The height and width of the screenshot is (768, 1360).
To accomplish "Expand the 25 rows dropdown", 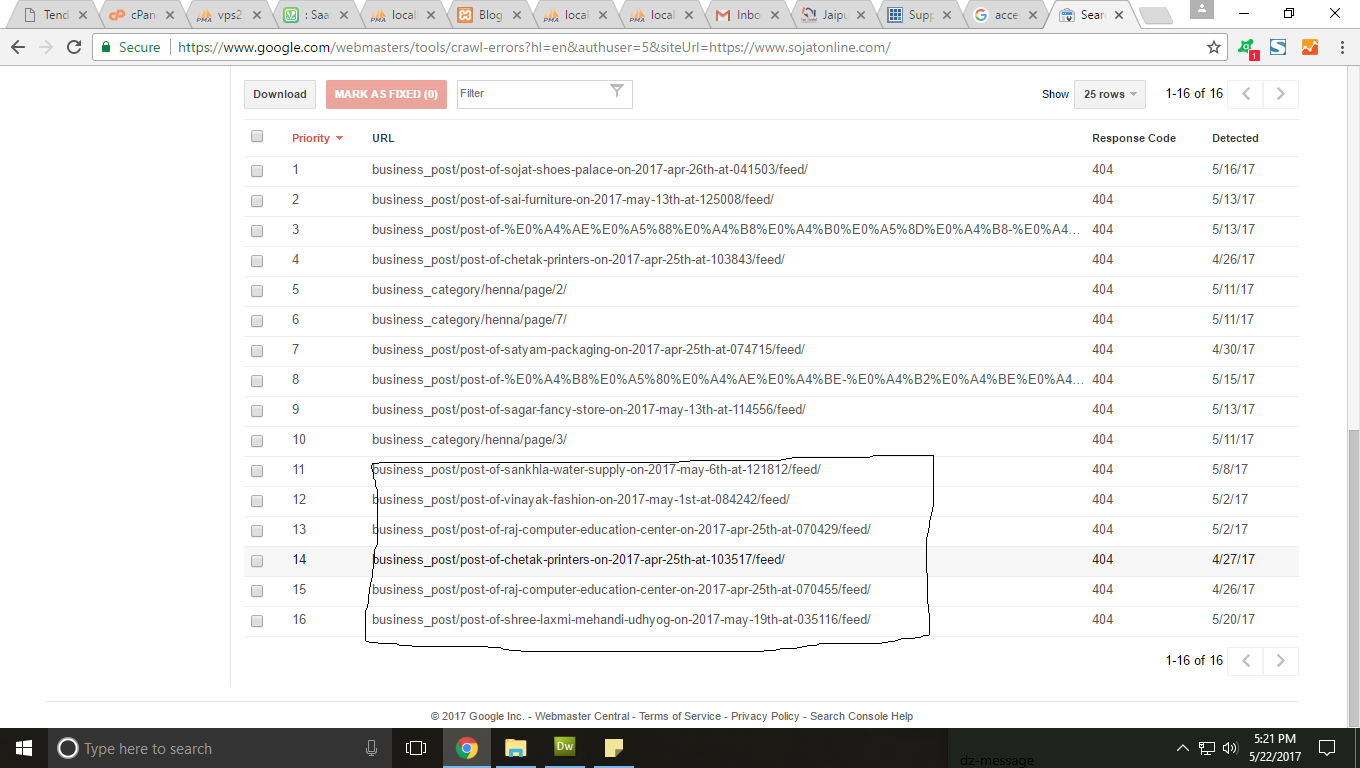I will click(x=1110, y=94).
